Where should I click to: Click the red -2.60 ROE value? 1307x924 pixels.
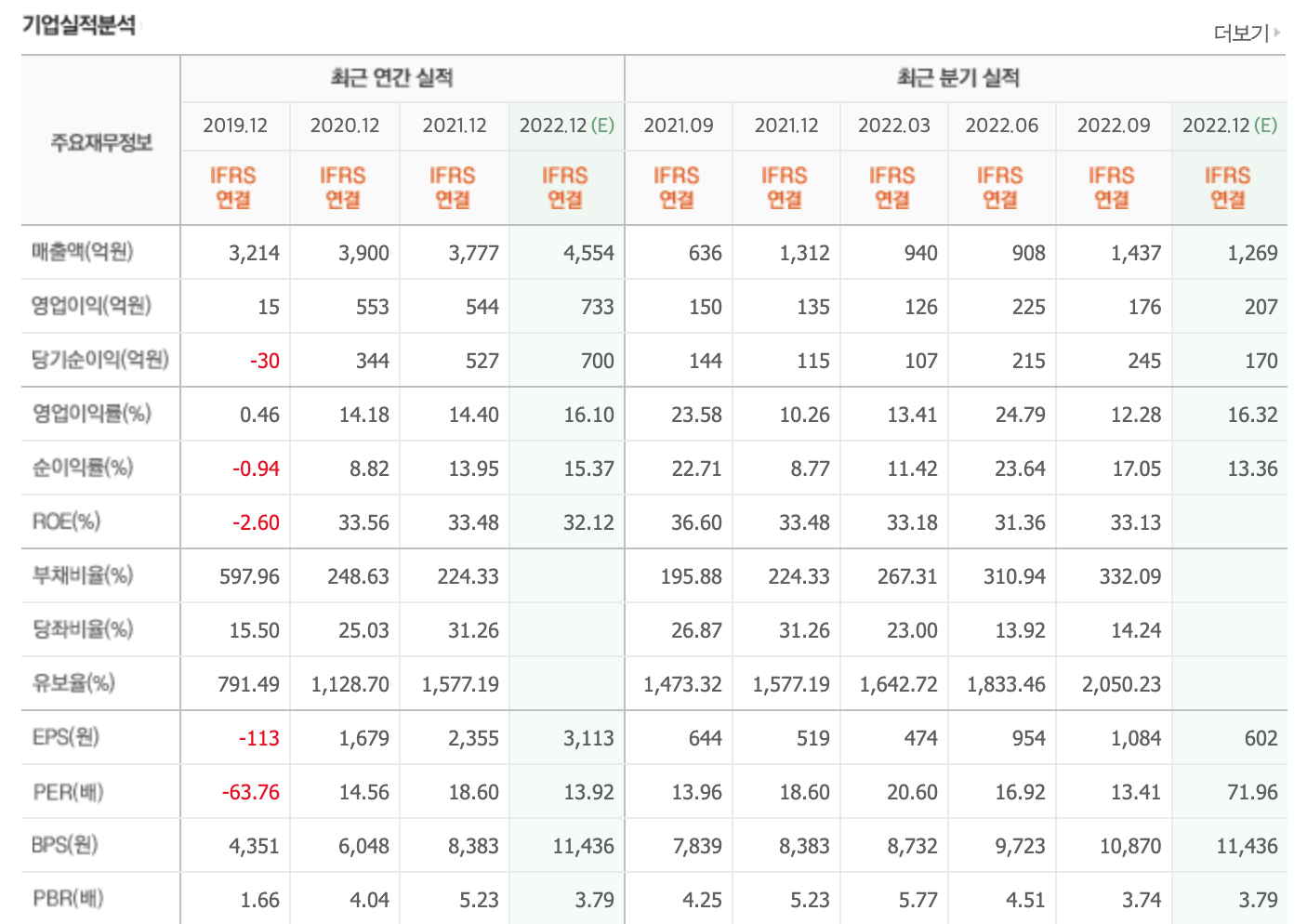(256, 522)
